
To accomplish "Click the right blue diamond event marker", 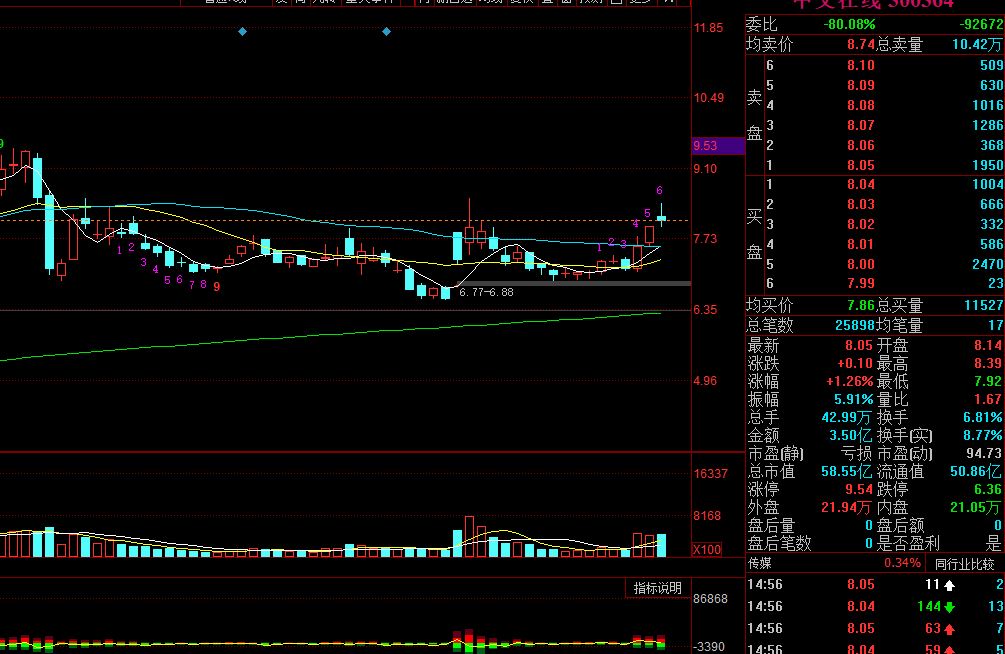I will (386, 31).
